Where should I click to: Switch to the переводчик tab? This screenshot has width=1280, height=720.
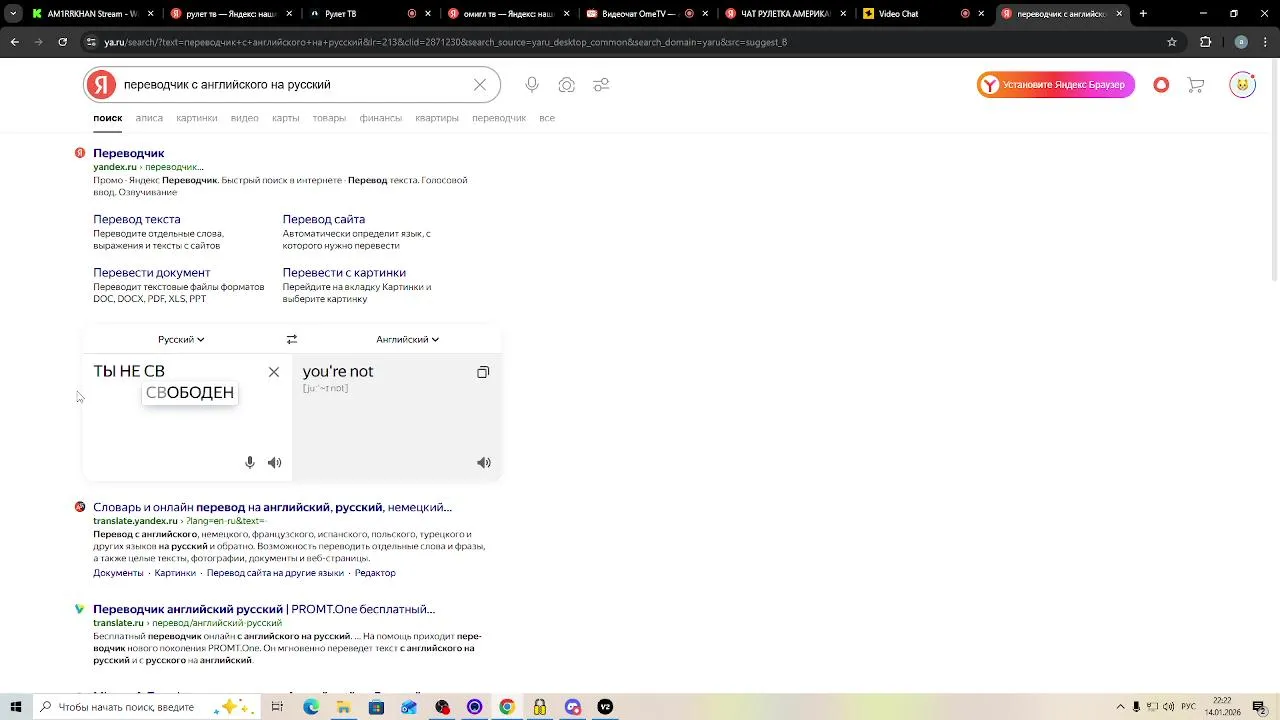(499, 118)
